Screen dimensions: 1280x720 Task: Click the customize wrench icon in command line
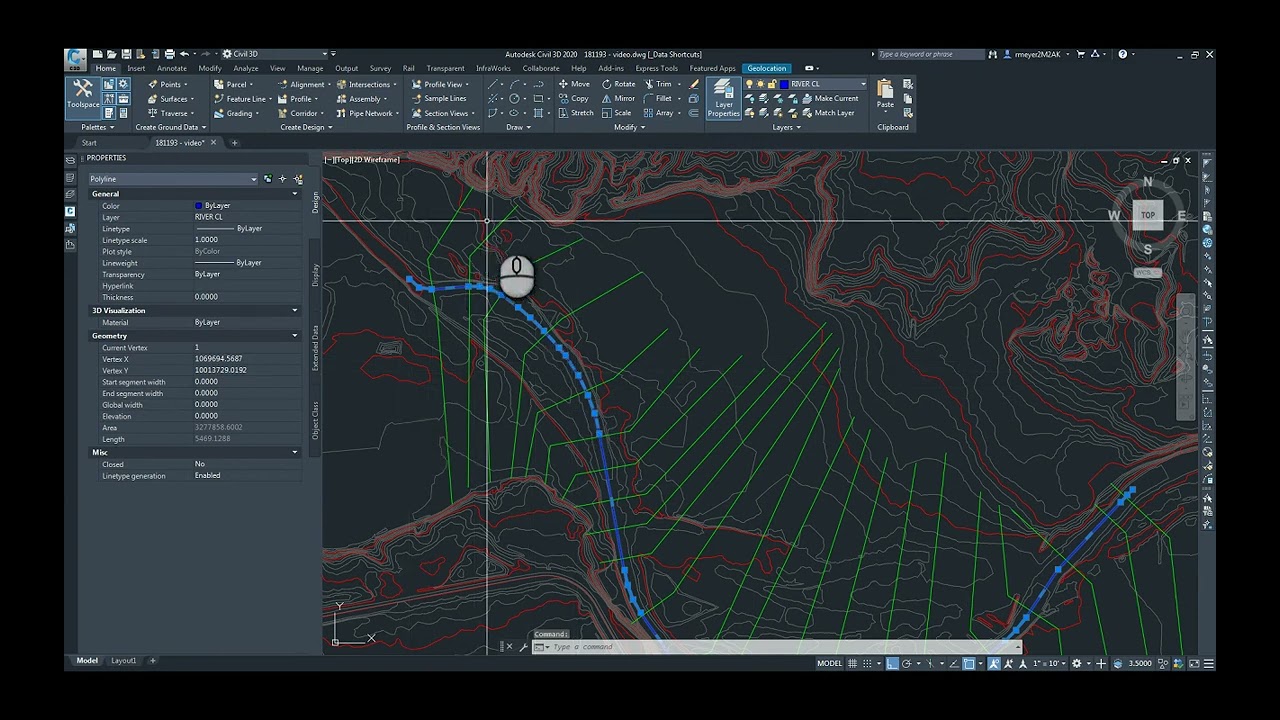523,647
